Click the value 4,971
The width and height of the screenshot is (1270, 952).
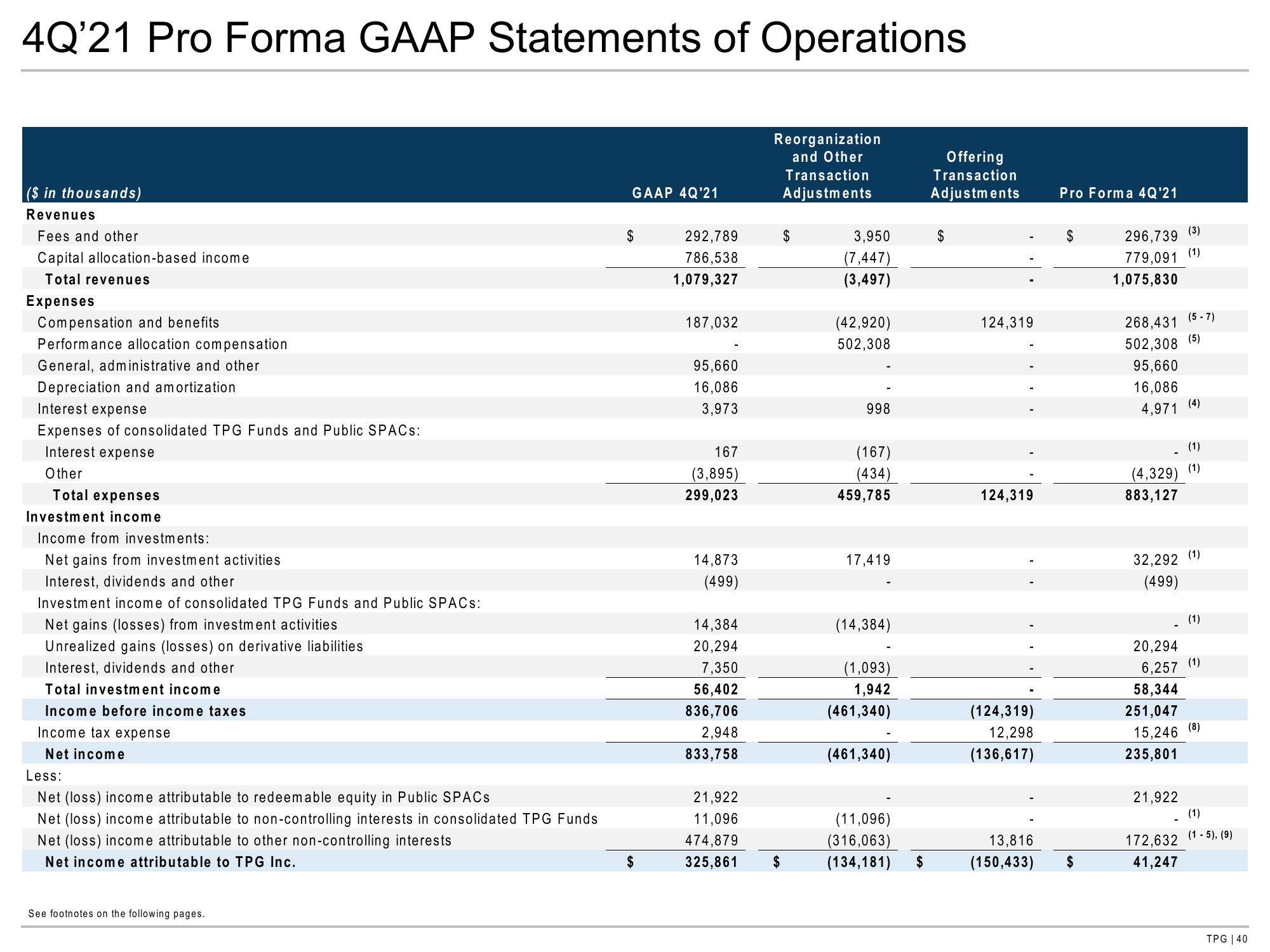coord(1160,409)
